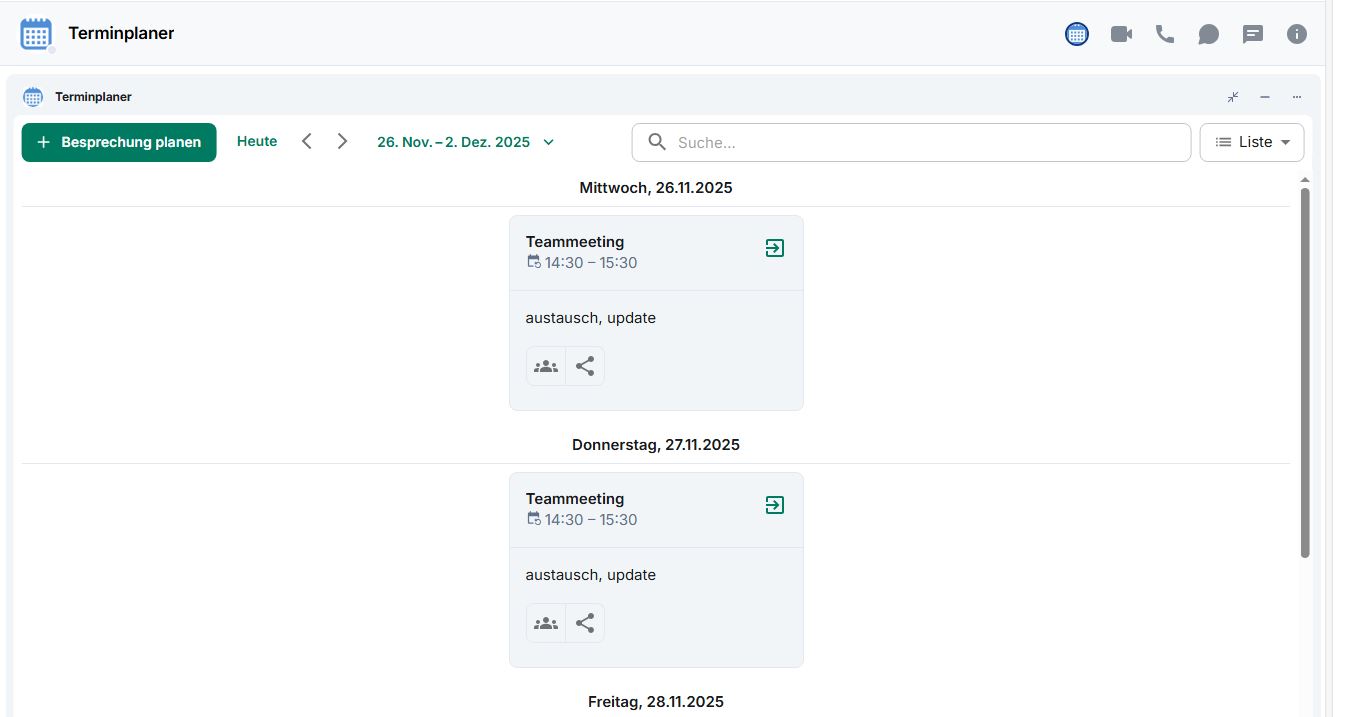Show participants of Donnerstag's Teammeeting
The height and width of the screenshot is (717, 1364).
pyautogui.click(x=546, y=623)
